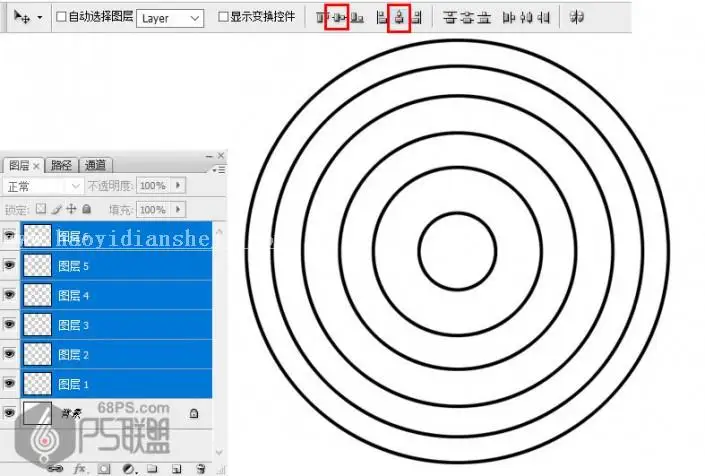Click Align left edges icon

click(381, 18)
